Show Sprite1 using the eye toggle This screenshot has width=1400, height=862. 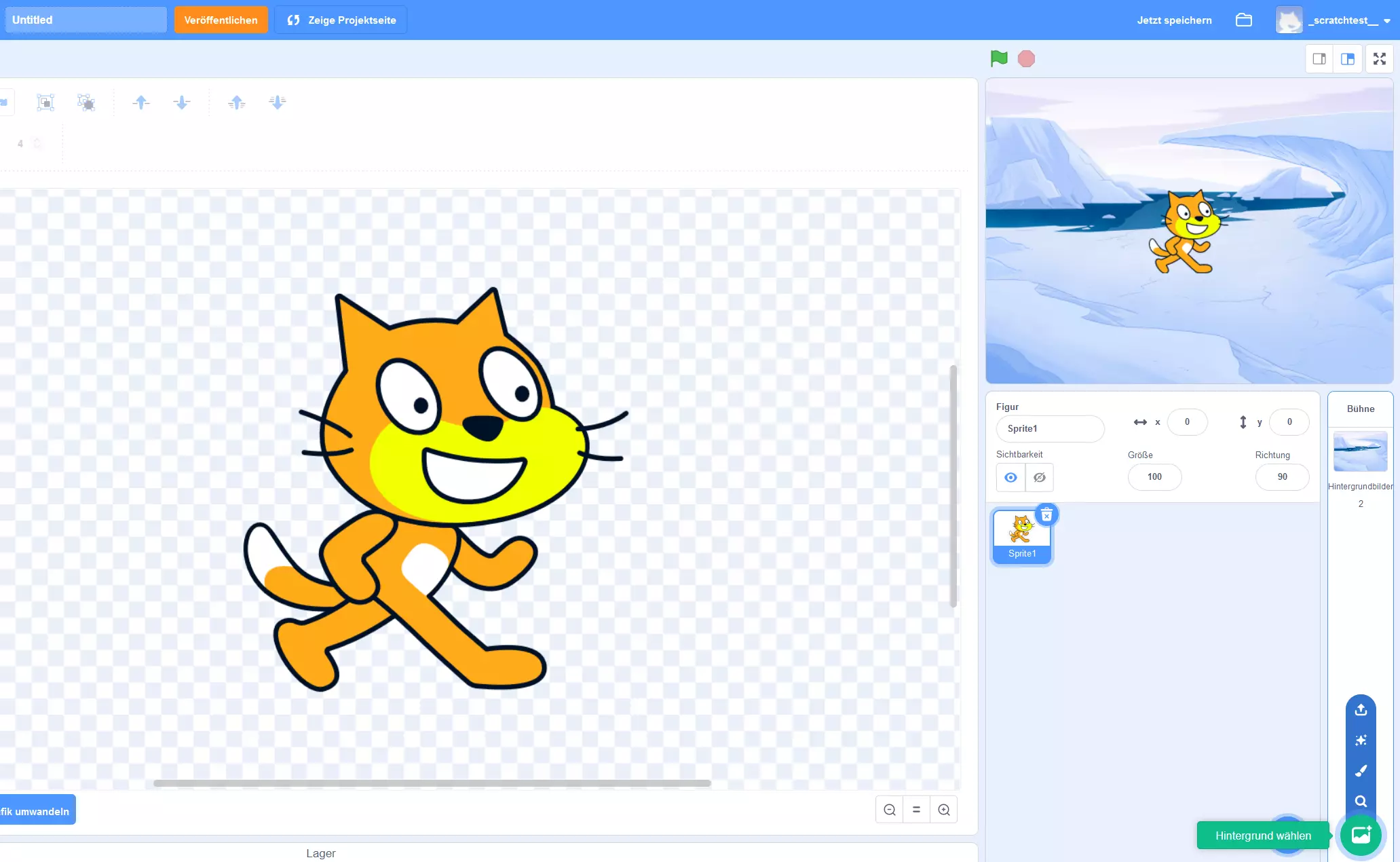click(1010, 477)
